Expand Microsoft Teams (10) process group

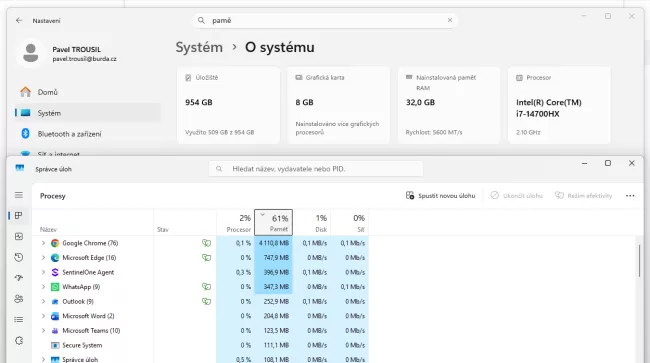43,330
